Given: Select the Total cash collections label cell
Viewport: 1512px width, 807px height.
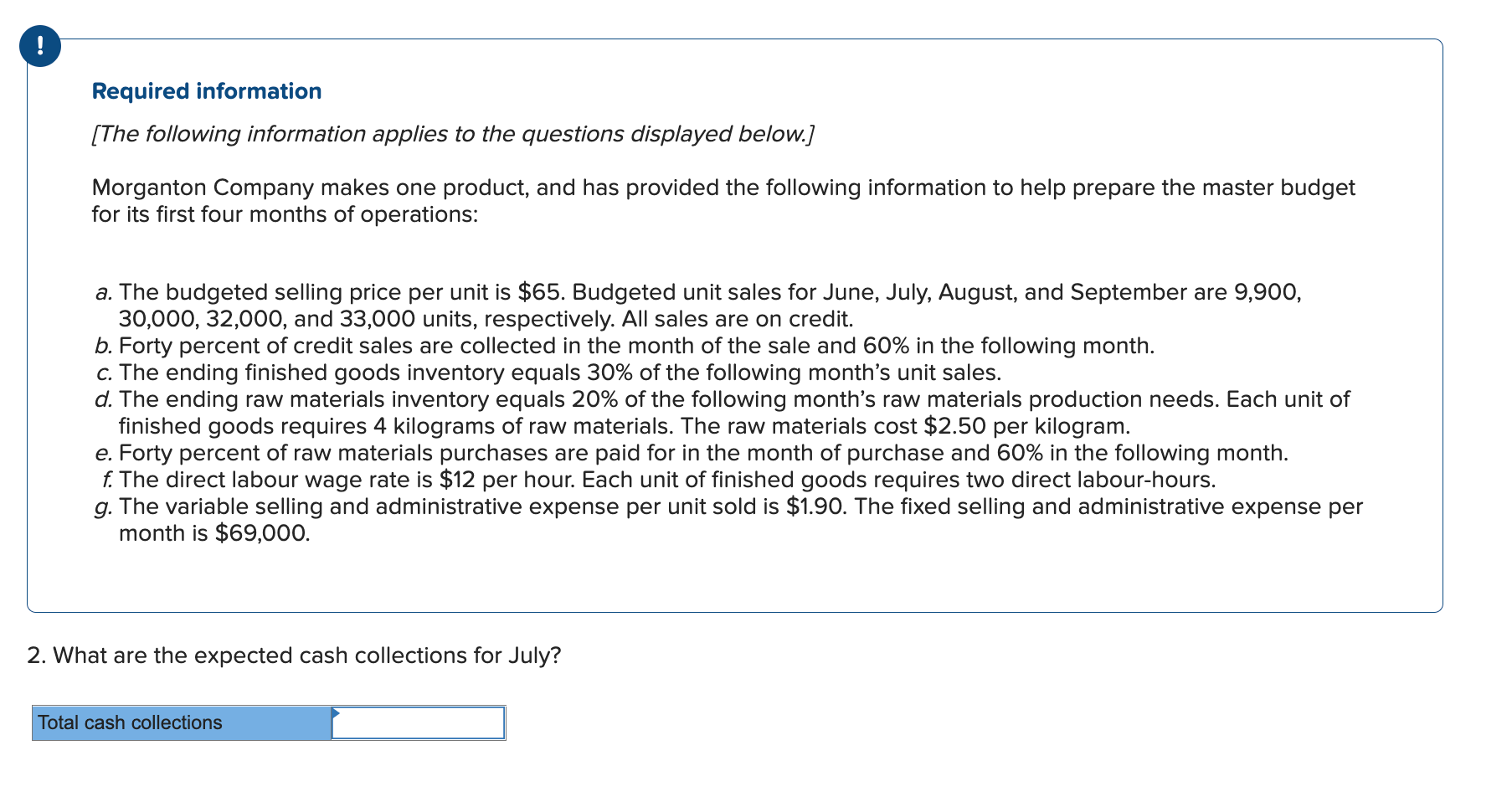Looking at the screenshot, I should 181,723.
